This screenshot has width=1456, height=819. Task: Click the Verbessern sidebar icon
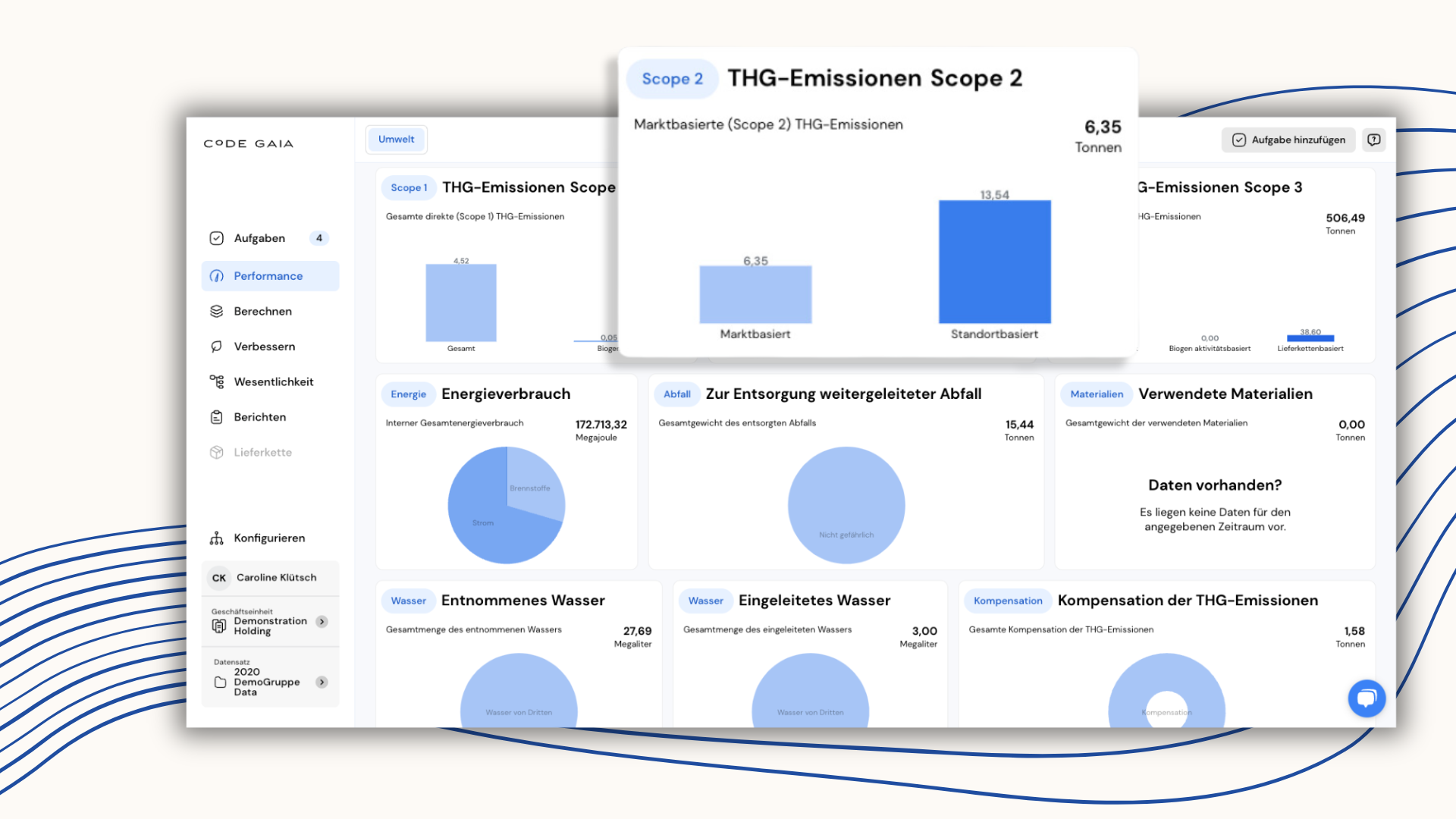[217, 347]
